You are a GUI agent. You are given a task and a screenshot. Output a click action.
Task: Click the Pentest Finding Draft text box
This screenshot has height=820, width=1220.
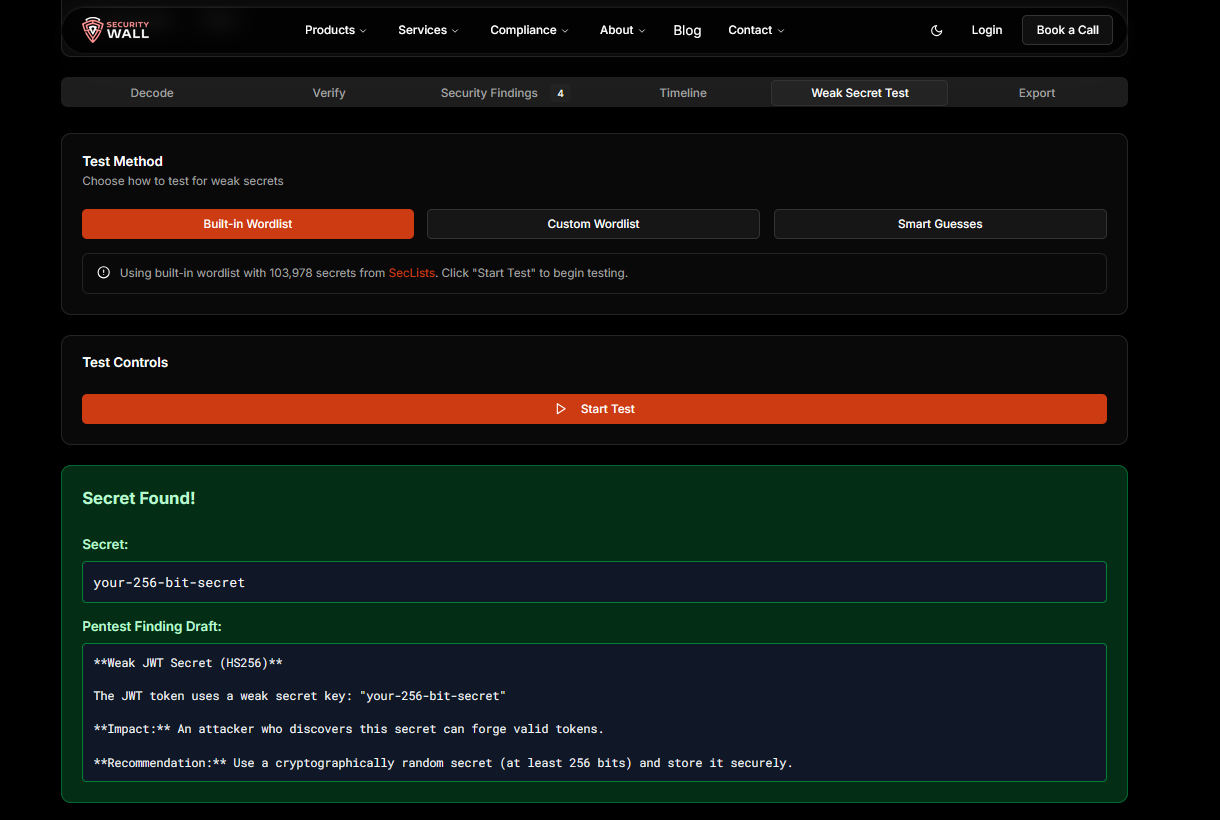pos(594,712)
